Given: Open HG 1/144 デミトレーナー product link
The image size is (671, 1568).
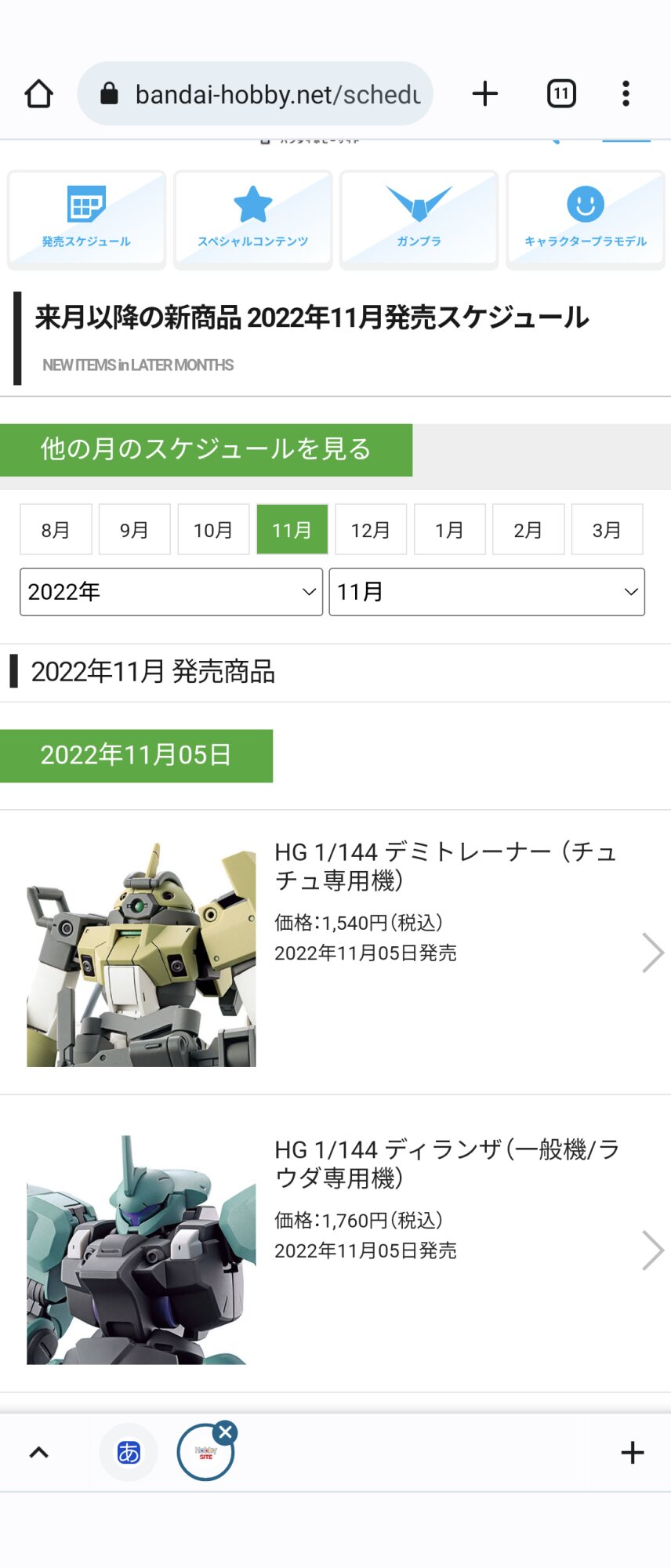Looking at the screenshot, I should [335, 953].
